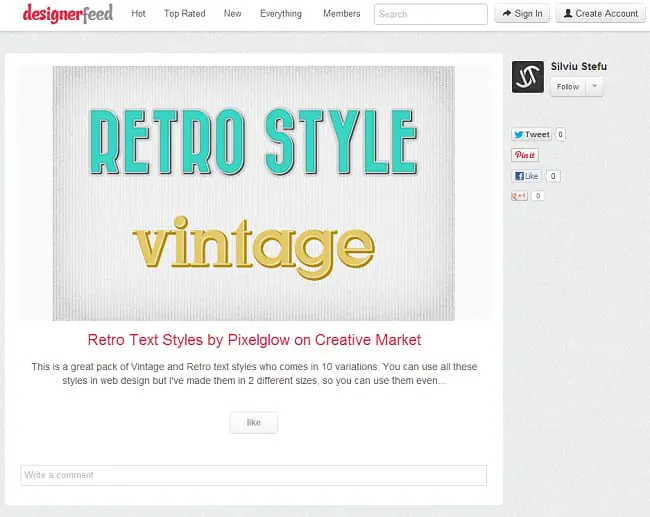Open the Retro Style Vintage preview image

[254, 193]
